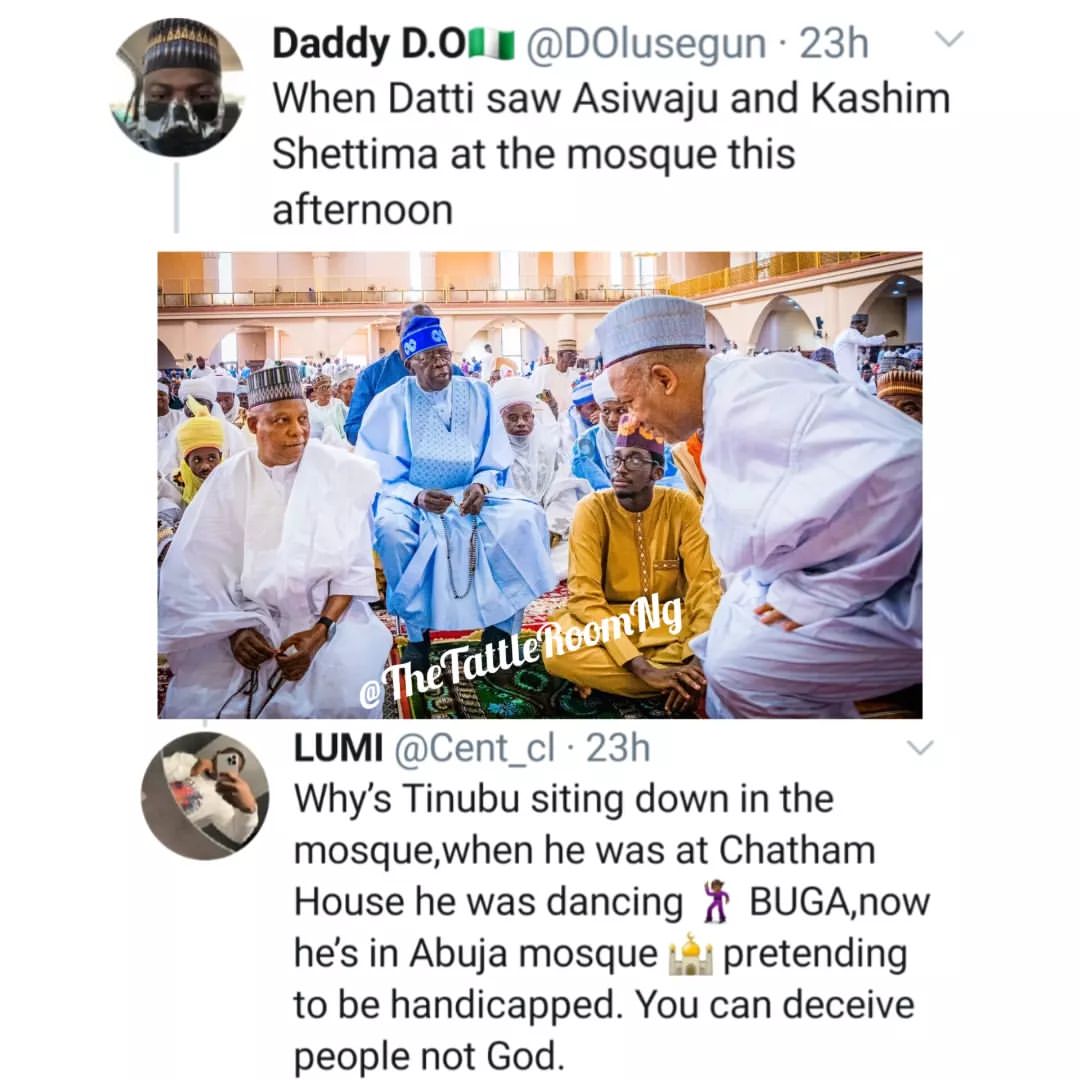This screenshot has width=1080, height=1080.
Task: Click the 23h timestamp on Daddy D.O's tweet
Action: [x=833, y=44]
